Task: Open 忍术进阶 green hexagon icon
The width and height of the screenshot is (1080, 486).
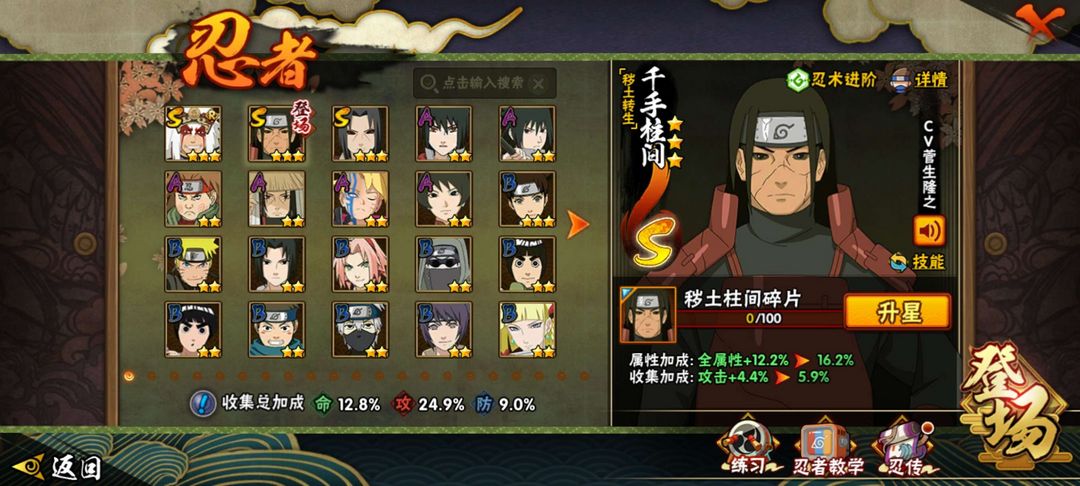Action: [798, 81]
